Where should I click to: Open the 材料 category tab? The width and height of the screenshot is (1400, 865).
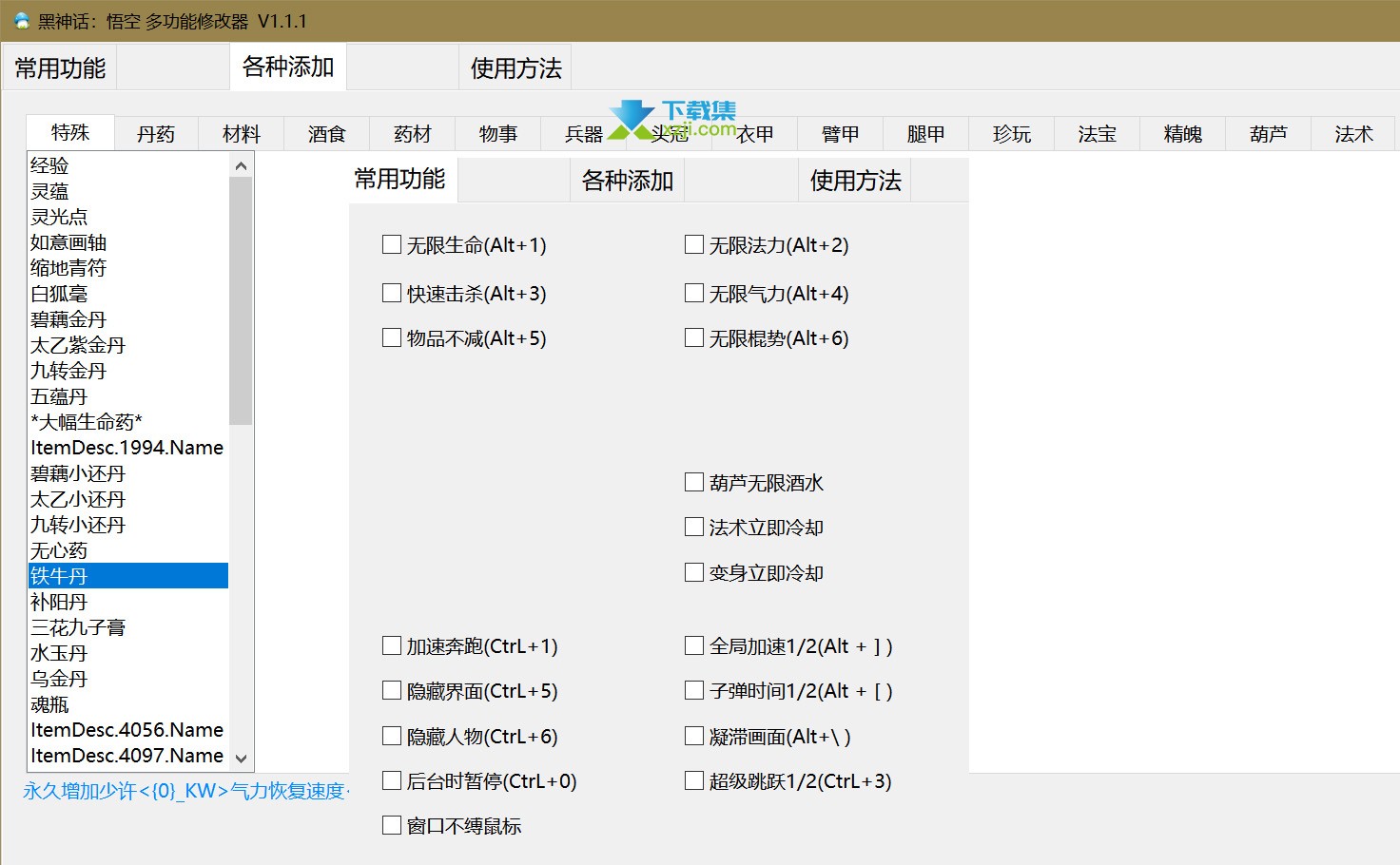click(x=242, y=134)
